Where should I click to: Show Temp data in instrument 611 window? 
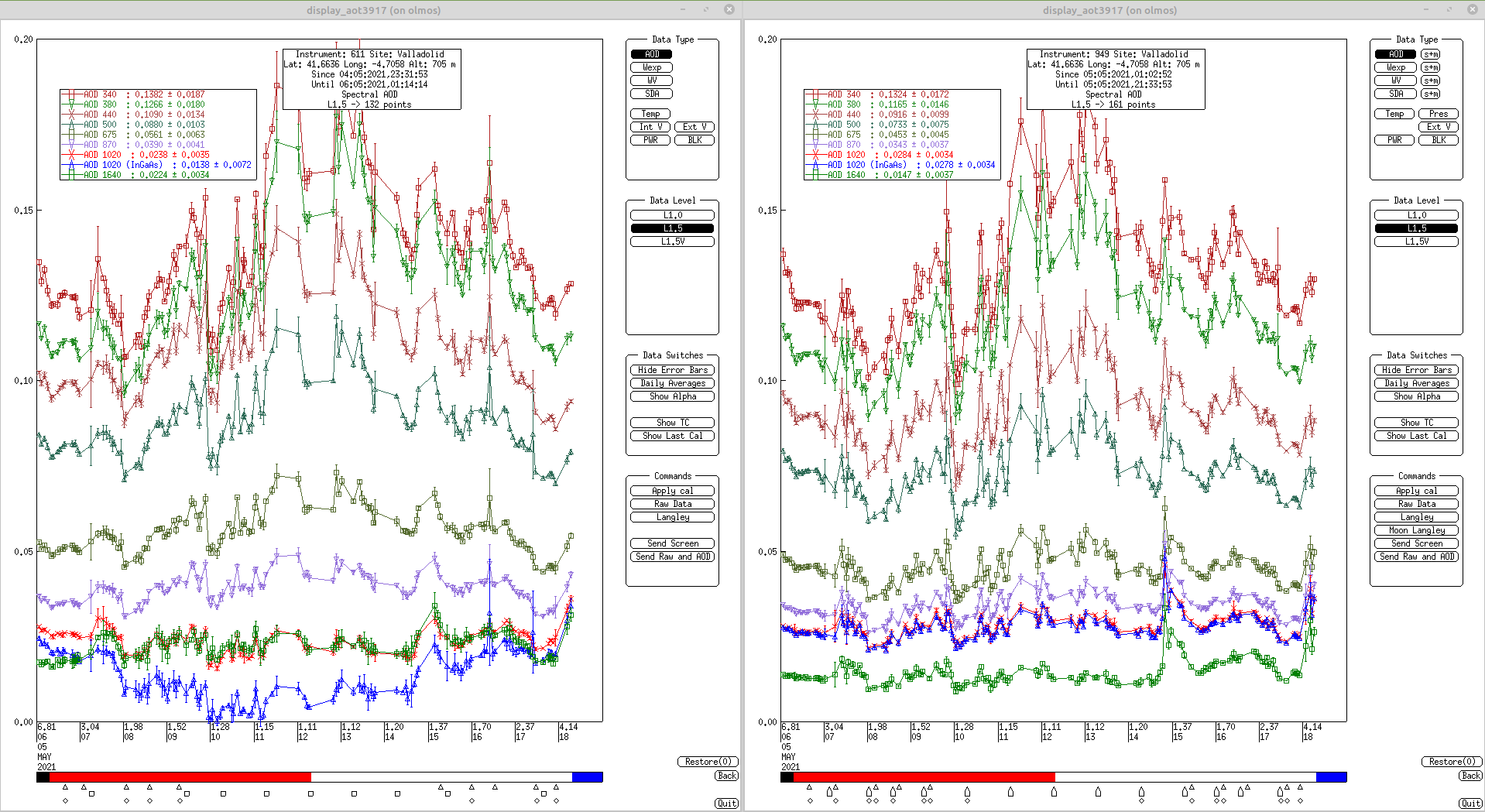click(650, 114)
